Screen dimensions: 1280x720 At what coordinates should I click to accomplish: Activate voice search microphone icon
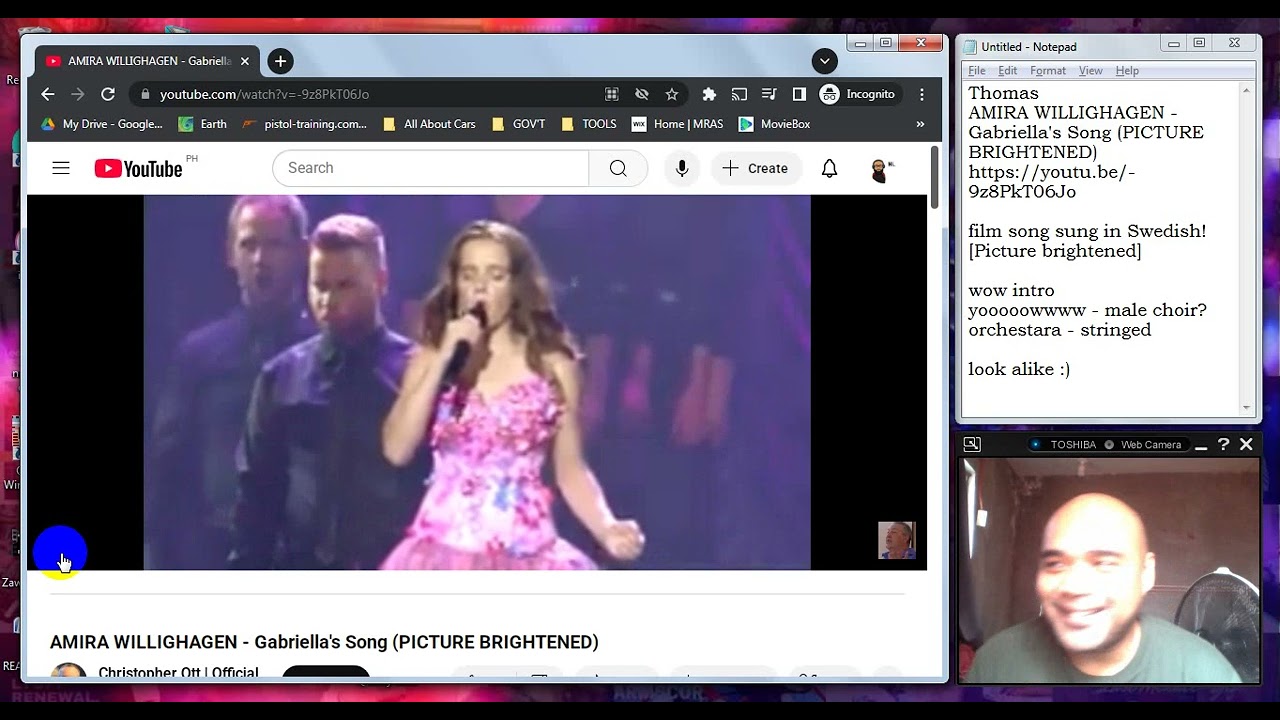click(682, 168)
